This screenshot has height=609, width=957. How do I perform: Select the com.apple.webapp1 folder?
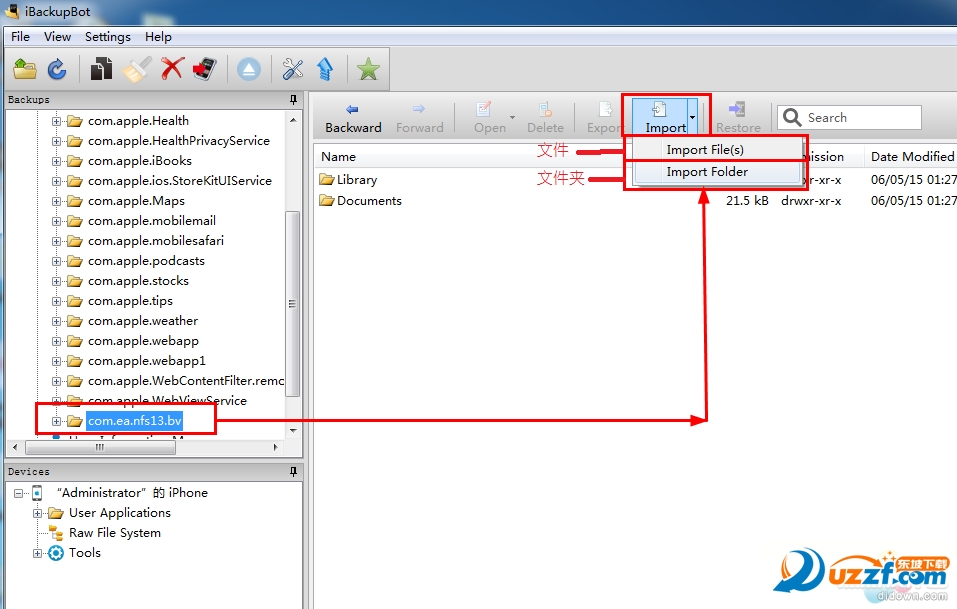[x=146, y=361]
